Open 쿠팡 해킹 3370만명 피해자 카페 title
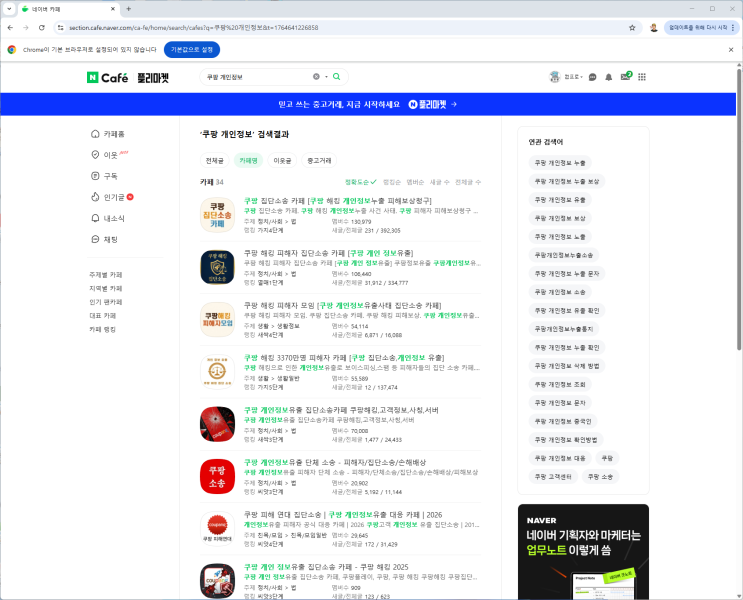743x600 pixels. click(x=344, y=358)
